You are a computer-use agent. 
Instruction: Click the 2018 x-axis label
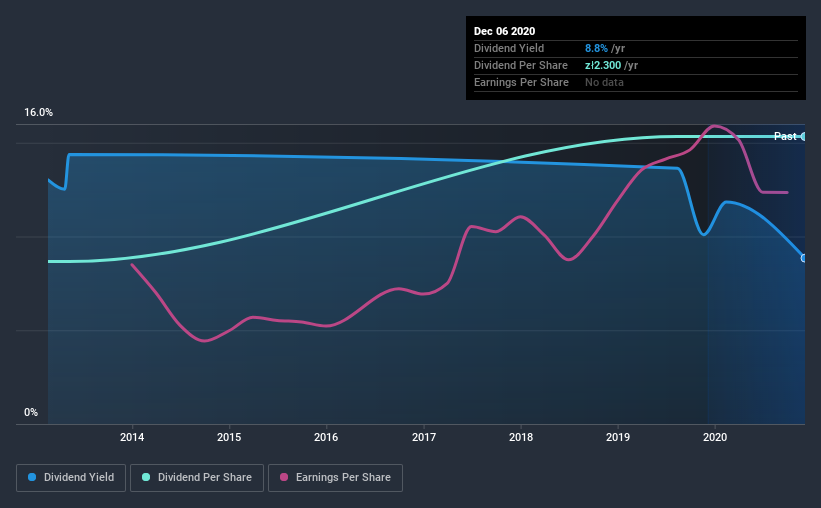click(x=521, y=437)
